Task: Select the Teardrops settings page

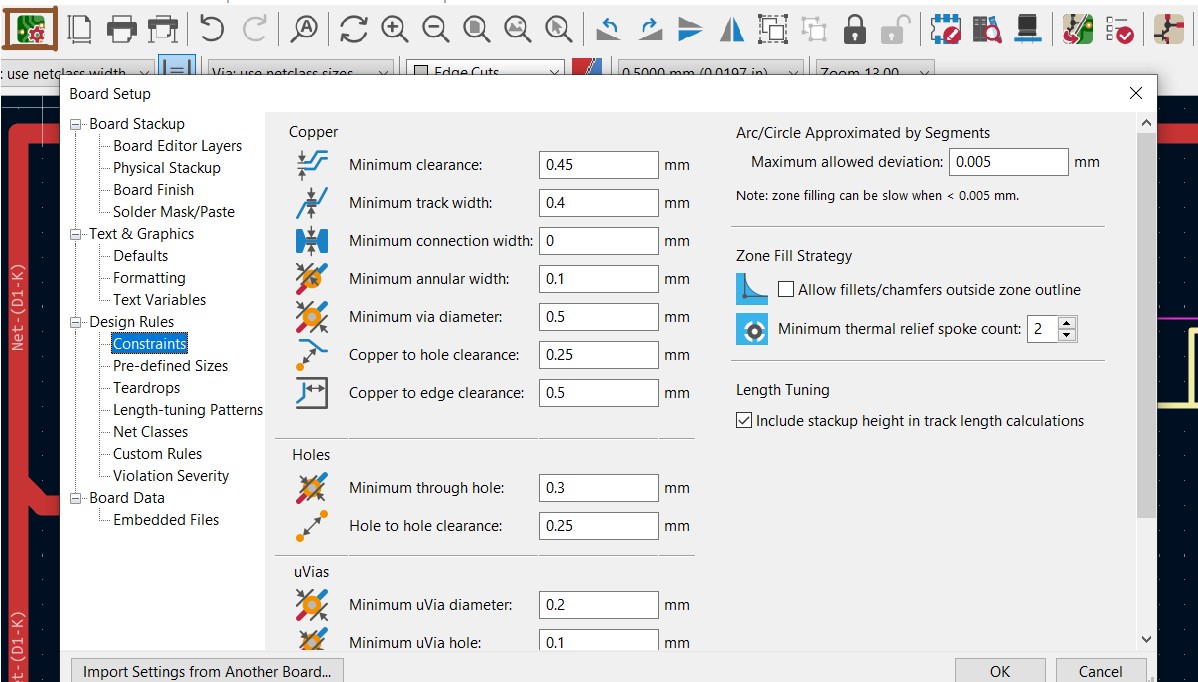Action: tap(147, 388)
